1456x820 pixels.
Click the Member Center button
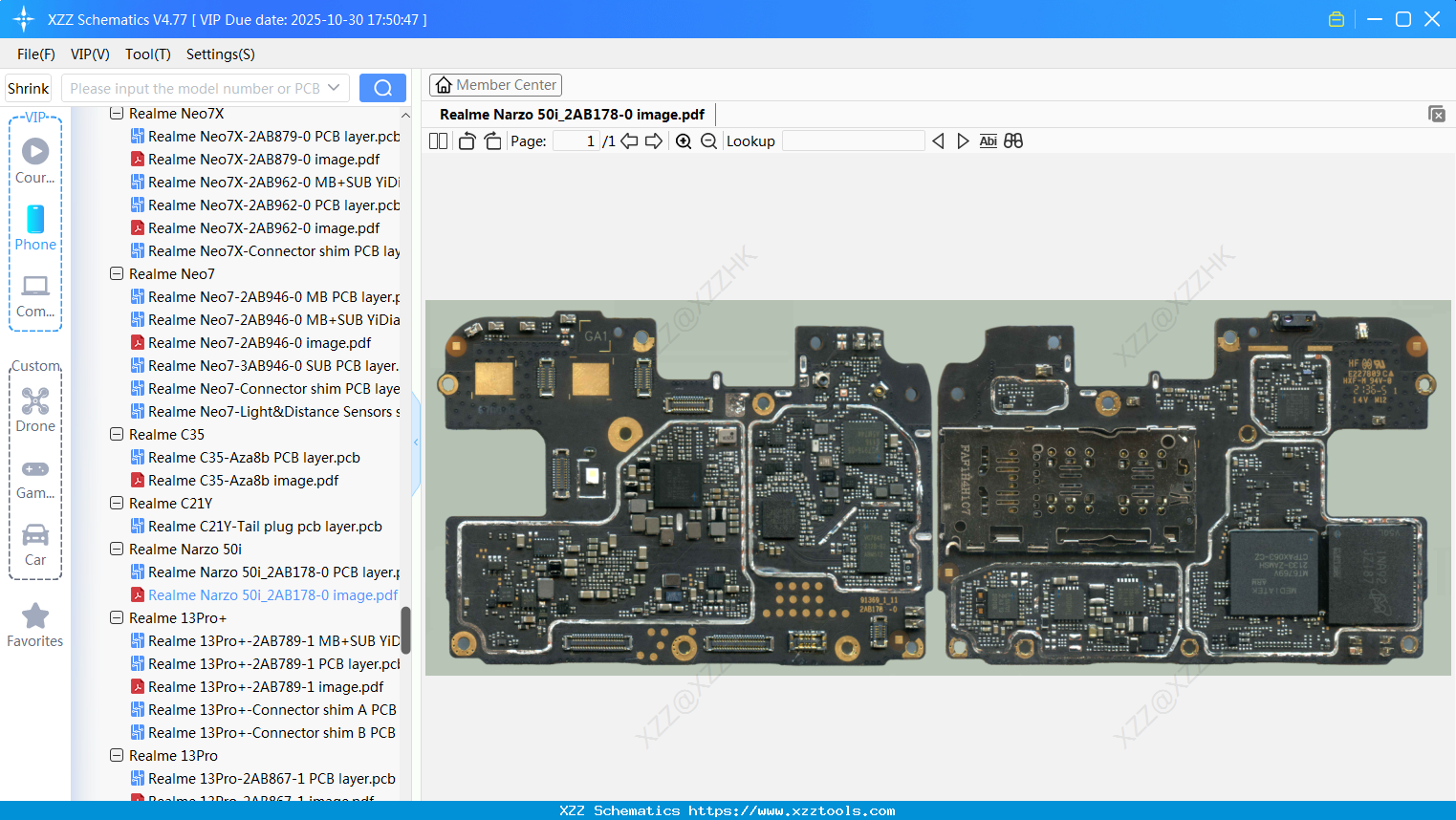(x=495, y=84)
